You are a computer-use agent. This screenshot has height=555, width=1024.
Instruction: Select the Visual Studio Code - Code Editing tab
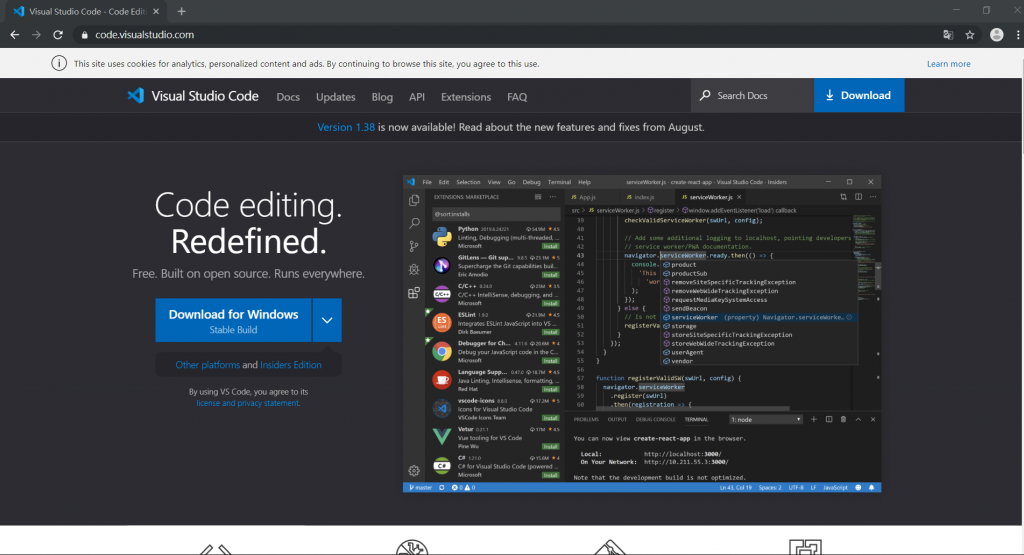coord(87,11)
